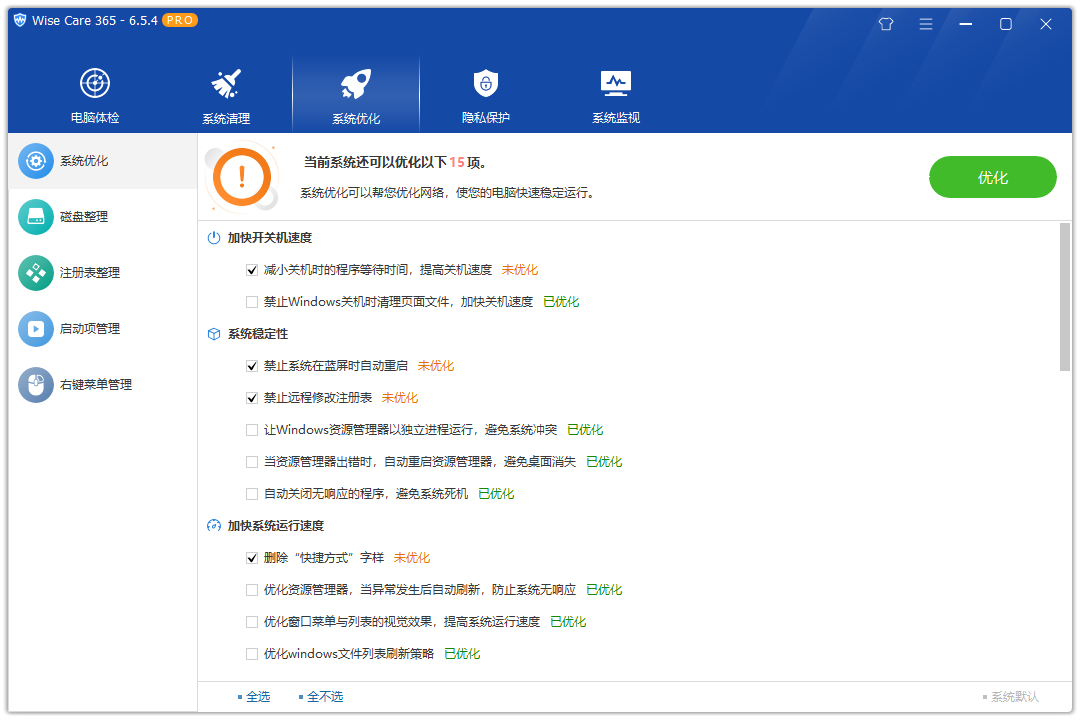The height and width of the screenshot is (720, 1080).
Task: Switch to the 注册表整理 sidebar item
Action: click(103, 273)
